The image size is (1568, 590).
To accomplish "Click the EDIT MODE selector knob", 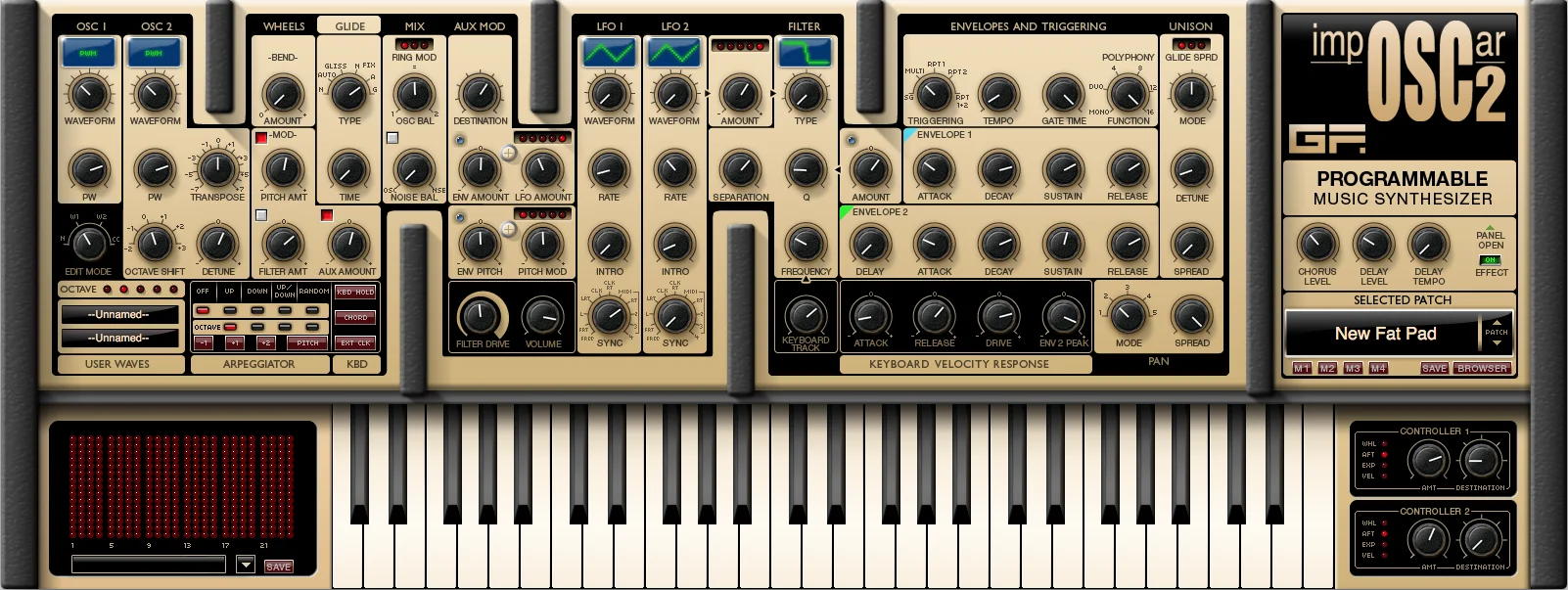I will tap(88, 244).
